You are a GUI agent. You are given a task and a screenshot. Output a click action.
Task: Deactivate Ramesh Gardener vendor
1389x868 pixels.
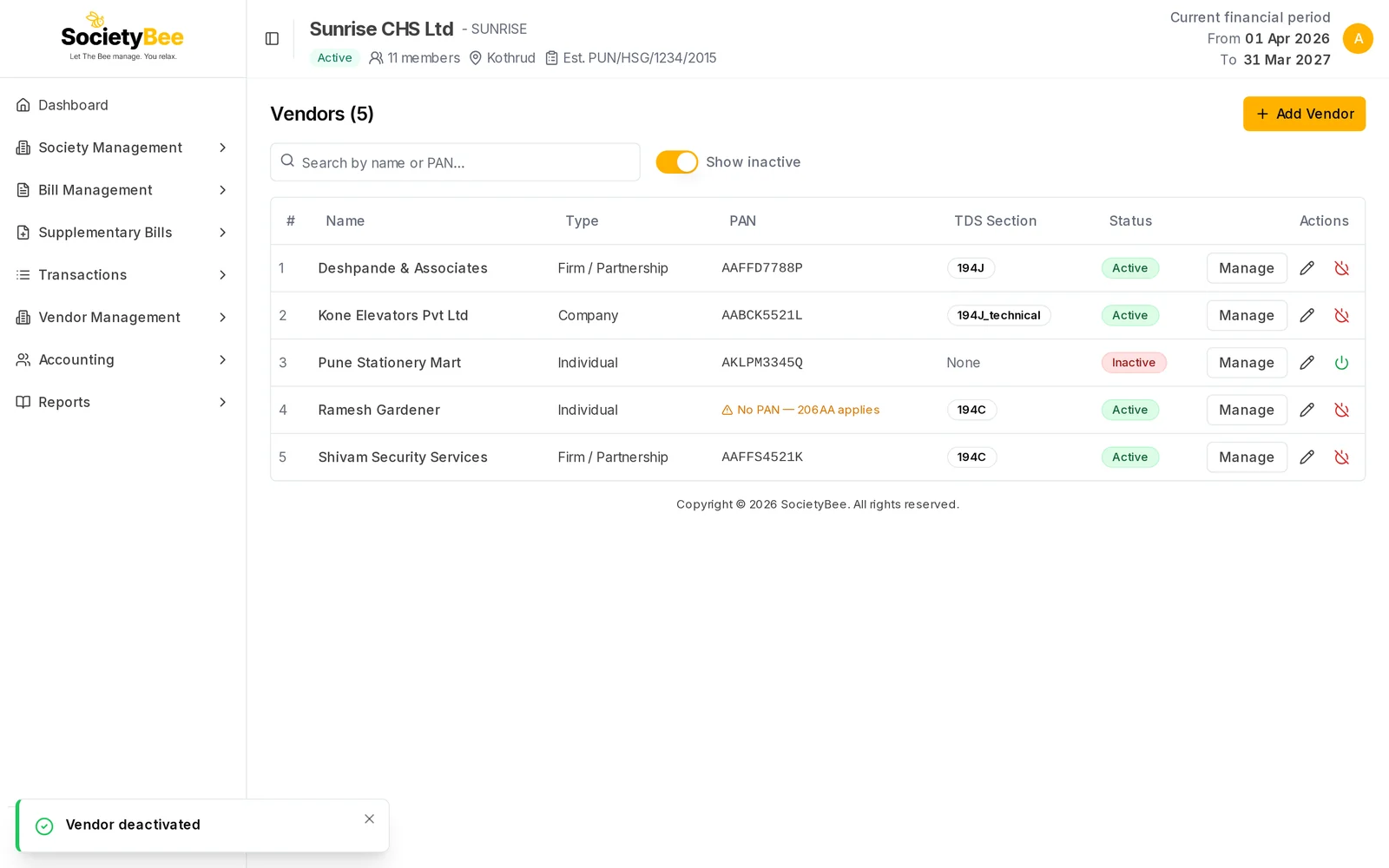[x=1341, y=410]
